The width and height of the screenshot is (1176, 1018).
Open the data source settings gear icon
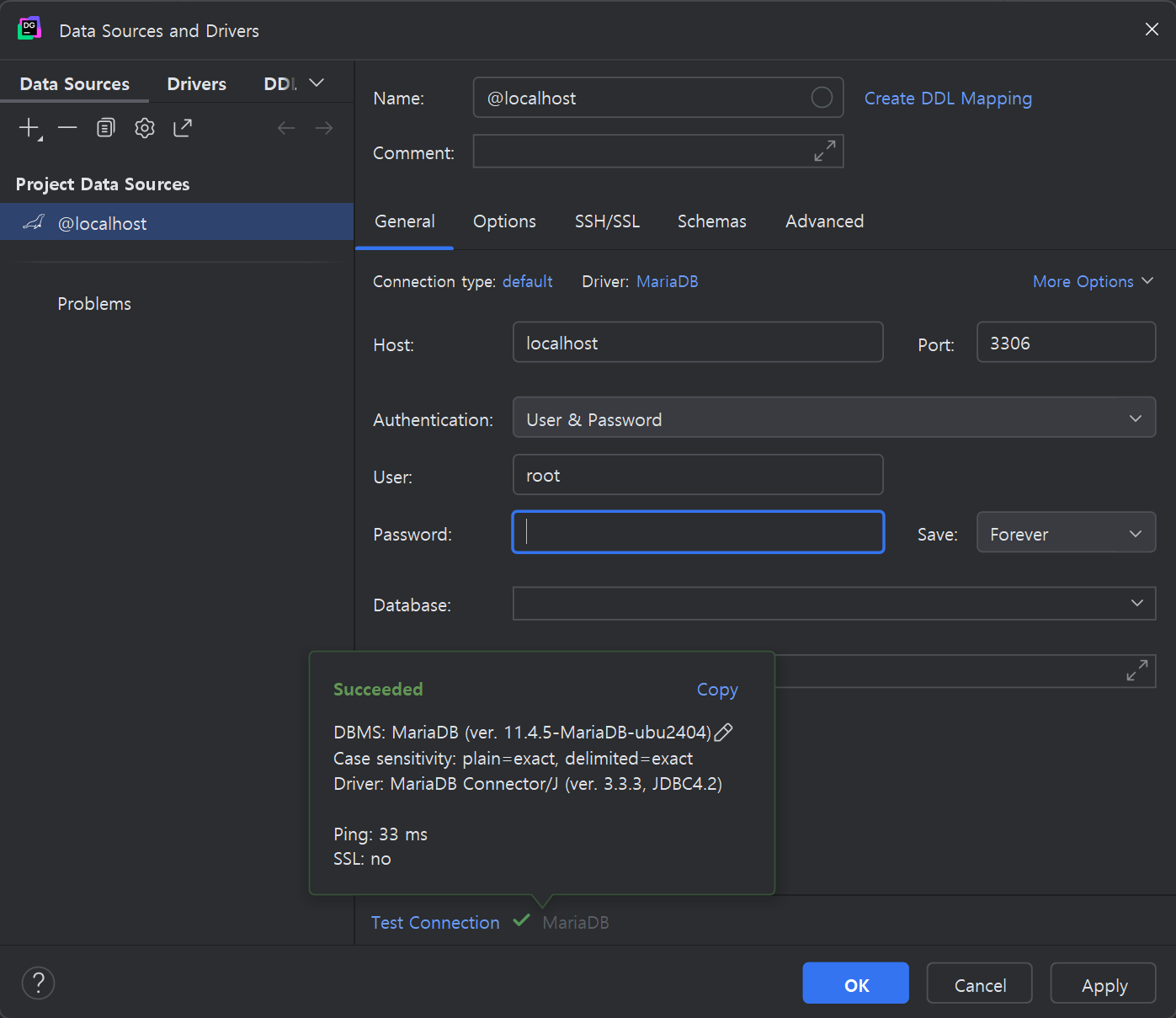tap(145, 128)
